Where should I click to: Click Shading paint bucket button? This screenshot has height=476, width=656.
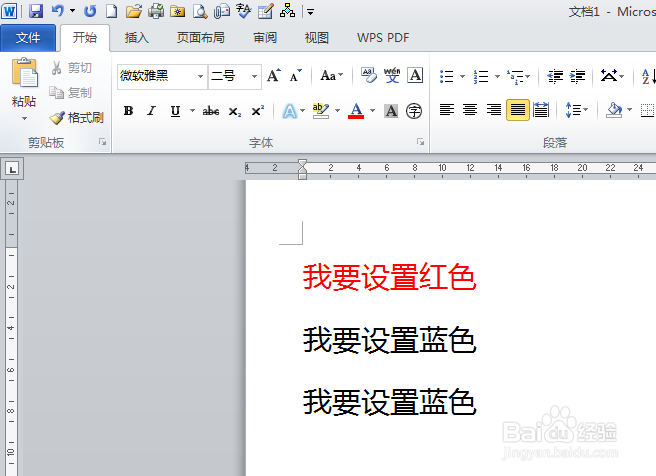tap(614, 110)
